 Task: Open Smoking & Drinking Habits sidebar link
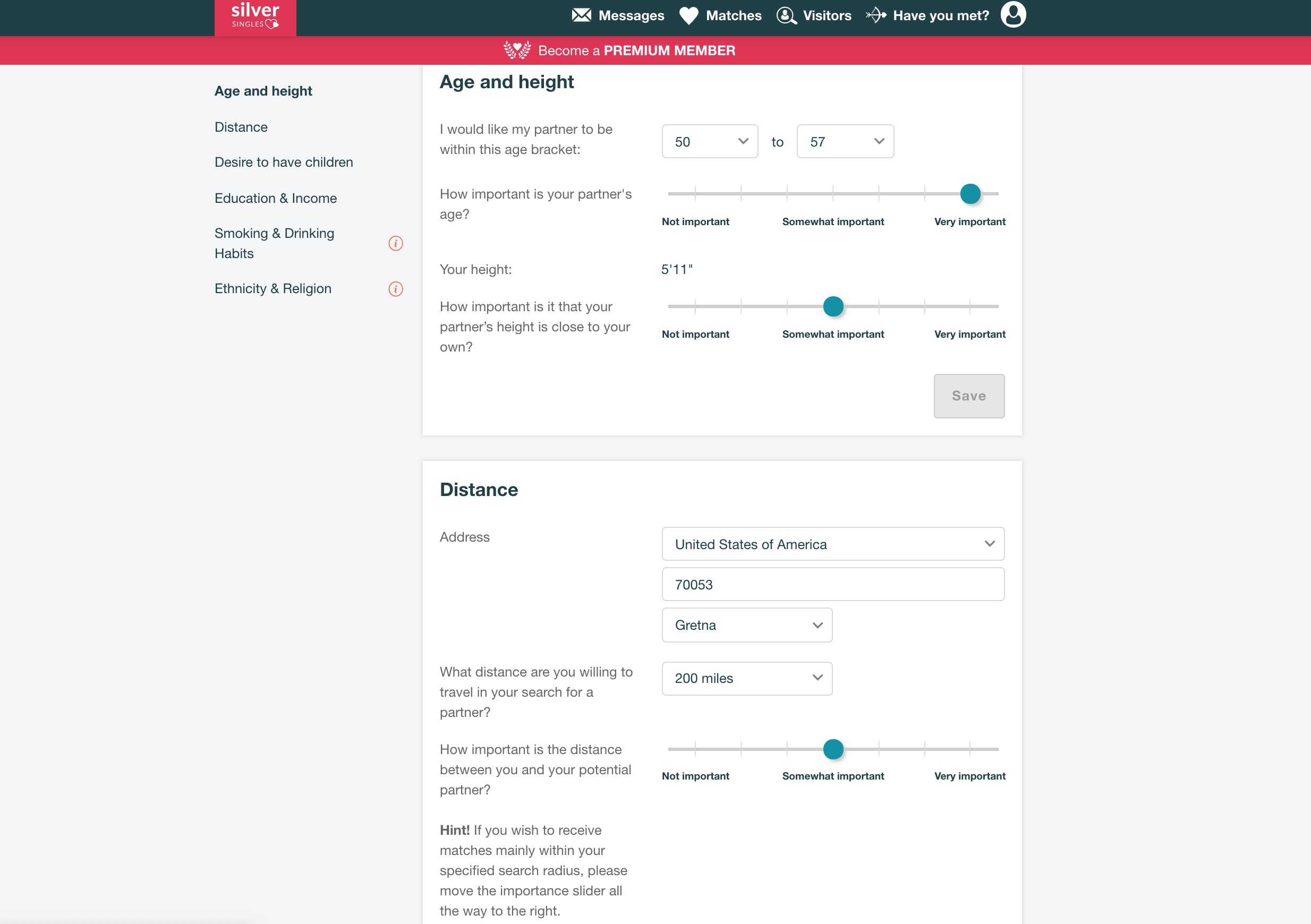(275, 243)
